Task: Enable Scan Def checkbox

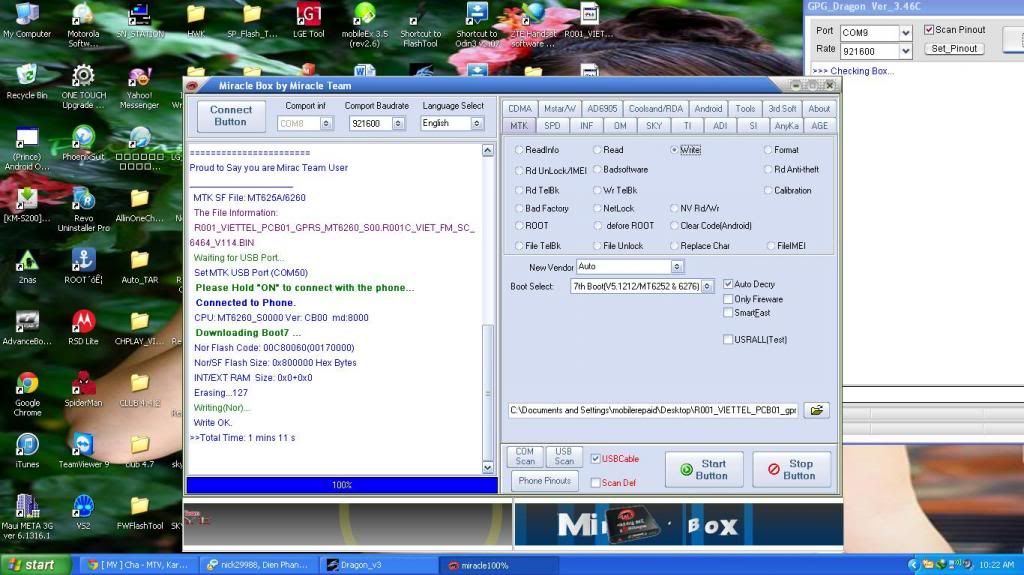Action: coord(596,483)
